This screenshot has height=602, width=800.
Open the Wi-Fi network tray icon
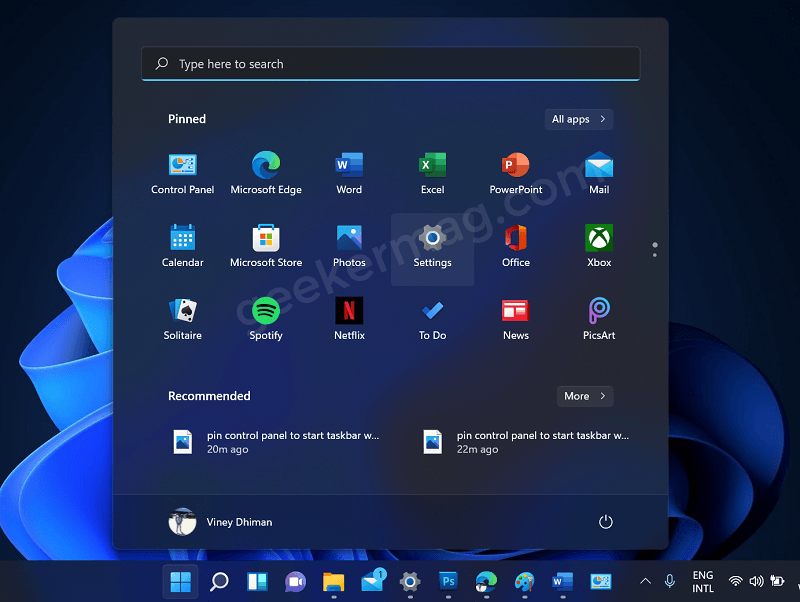[x=735, y=581]
